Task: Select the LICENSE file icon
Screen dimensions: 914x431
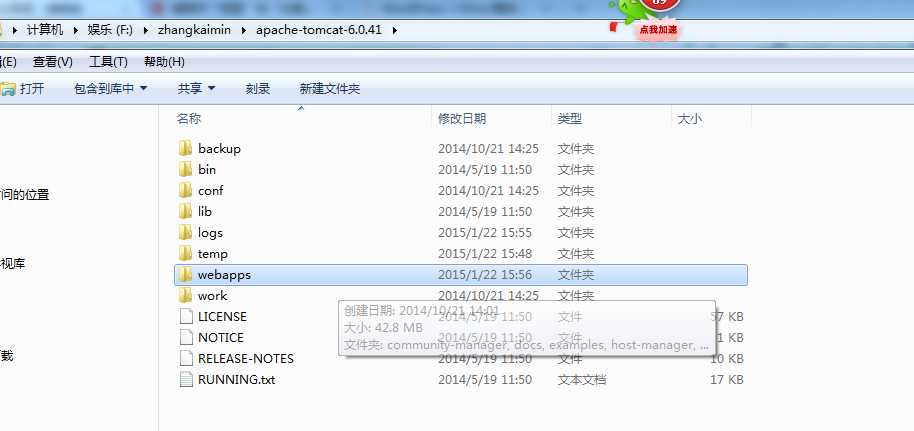Action: click(185, 317)
